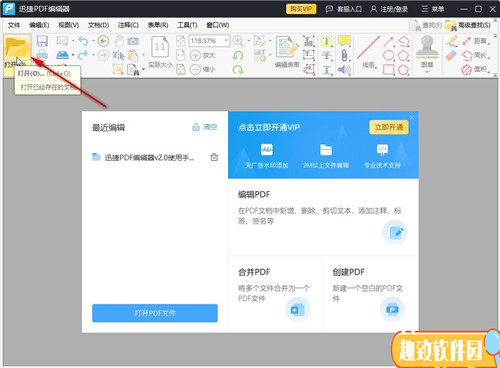Click the Email envelope icon

(x=62, y=41)
